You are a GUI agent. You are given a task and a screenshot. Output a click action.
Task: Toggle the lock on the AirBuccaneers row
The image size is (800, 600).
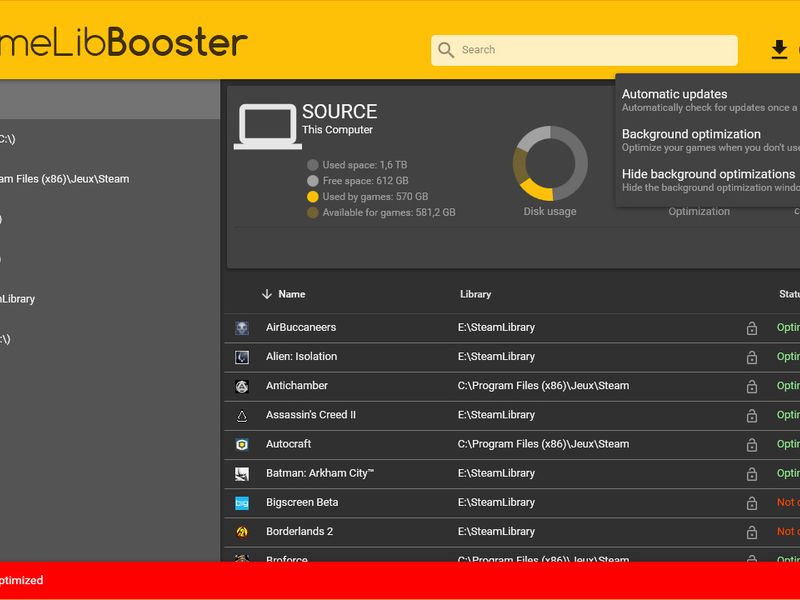[752, 328]
